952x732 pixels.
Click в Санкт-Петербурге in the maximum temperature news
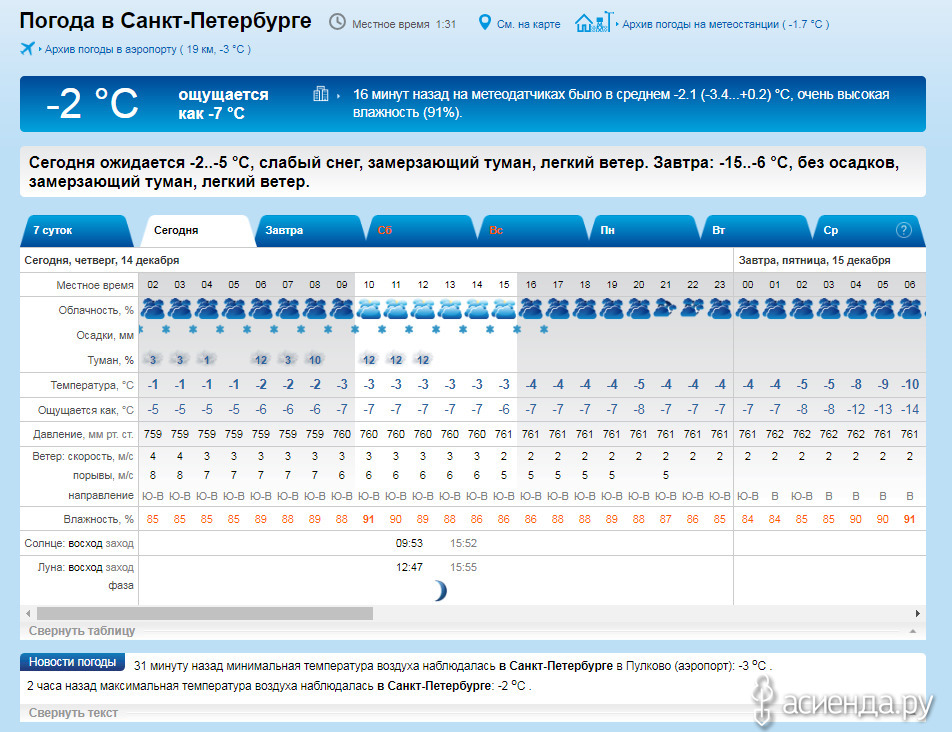(434, 686)
